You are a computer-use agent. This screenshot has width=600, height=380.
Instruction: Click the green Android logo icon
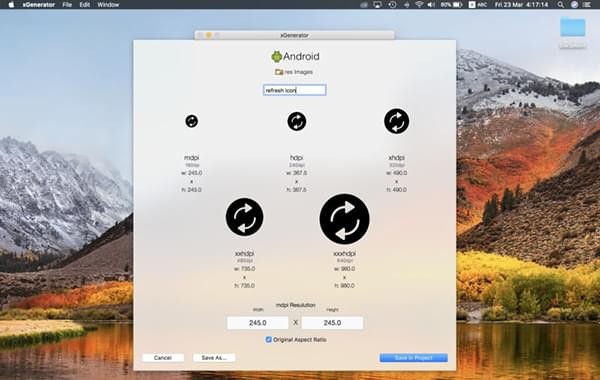(276, 57)
